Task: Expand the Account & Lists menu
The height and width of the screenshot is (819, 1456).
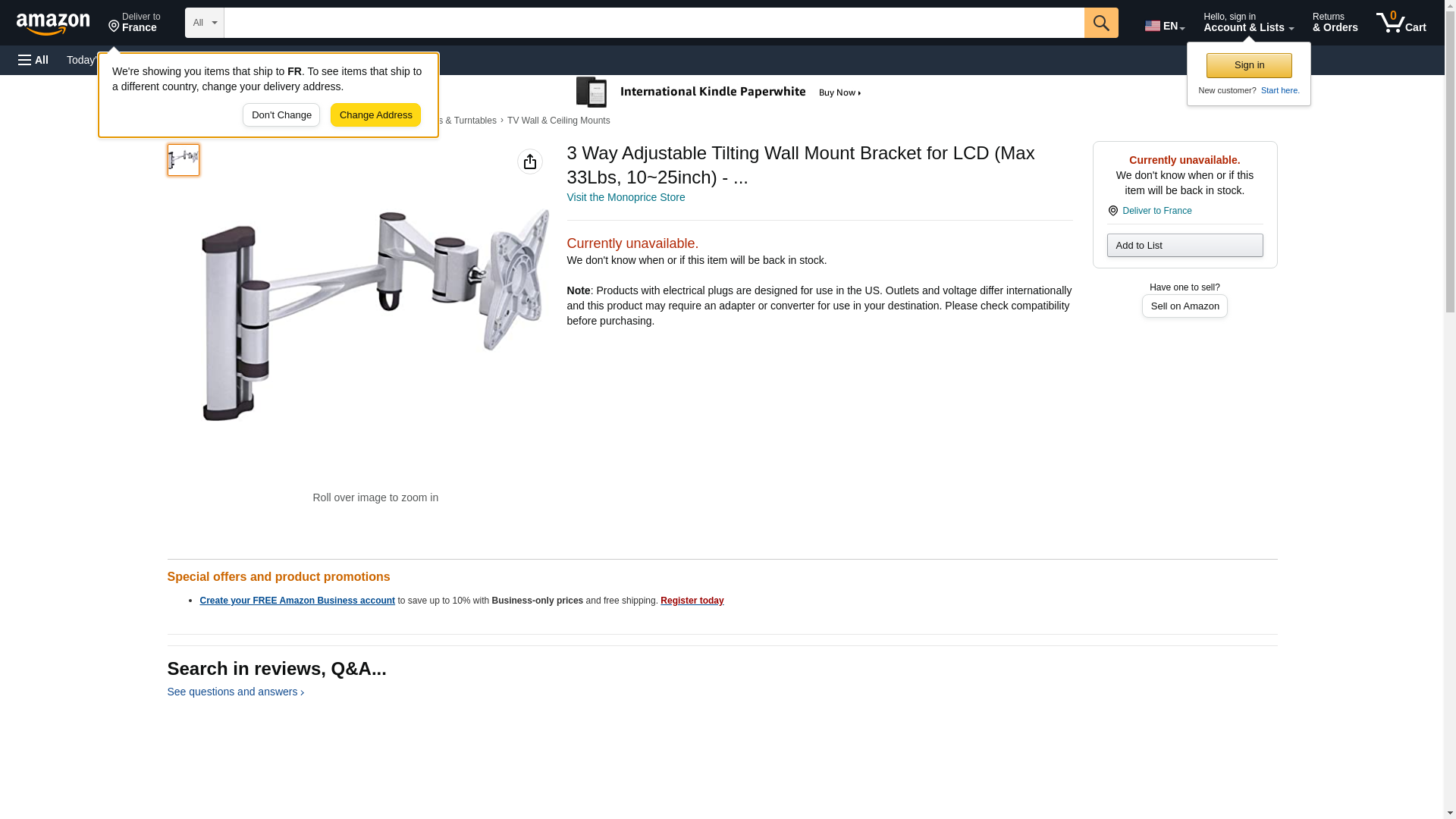Action: tap(1248, 23)
